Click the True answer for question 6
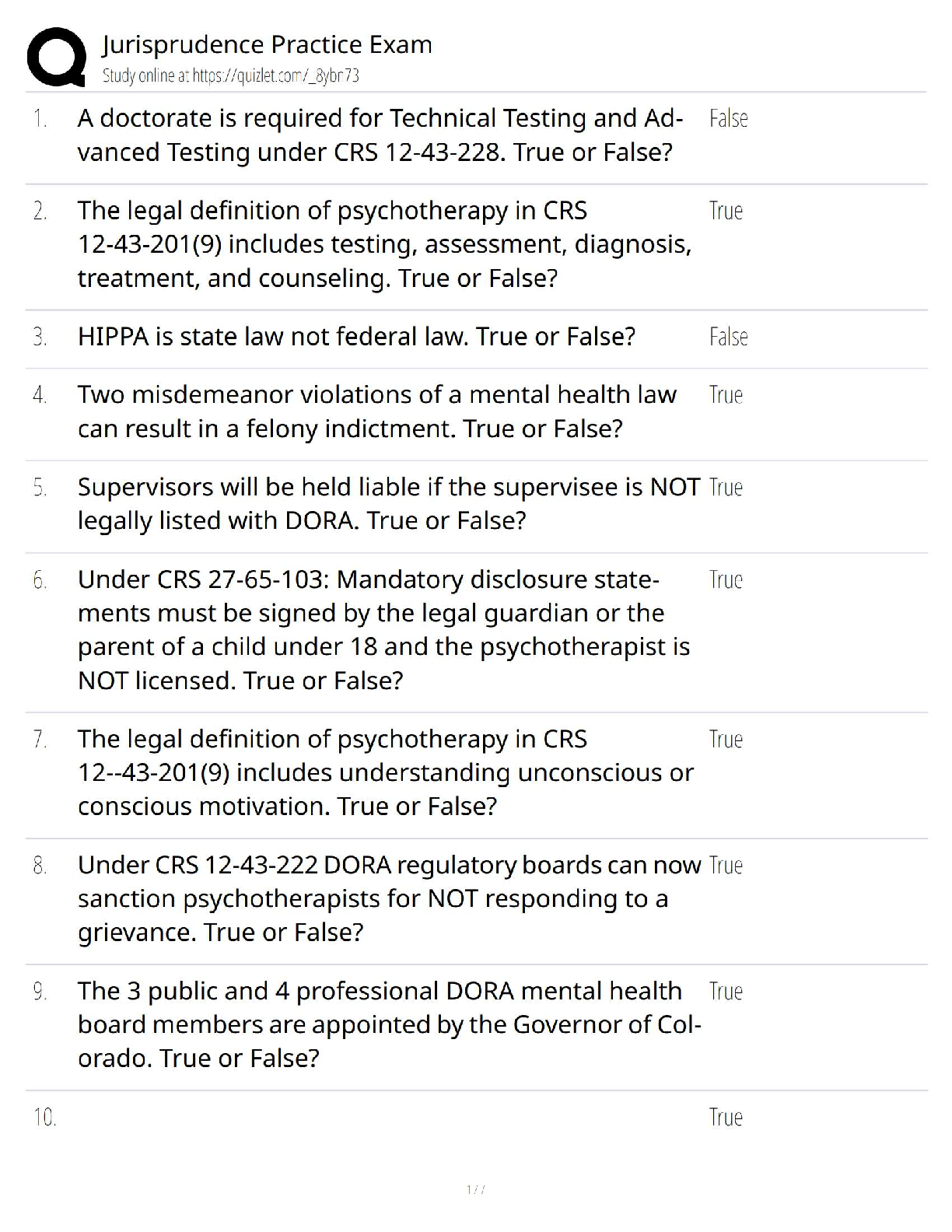952x1232 pixels. click(726, 580)
